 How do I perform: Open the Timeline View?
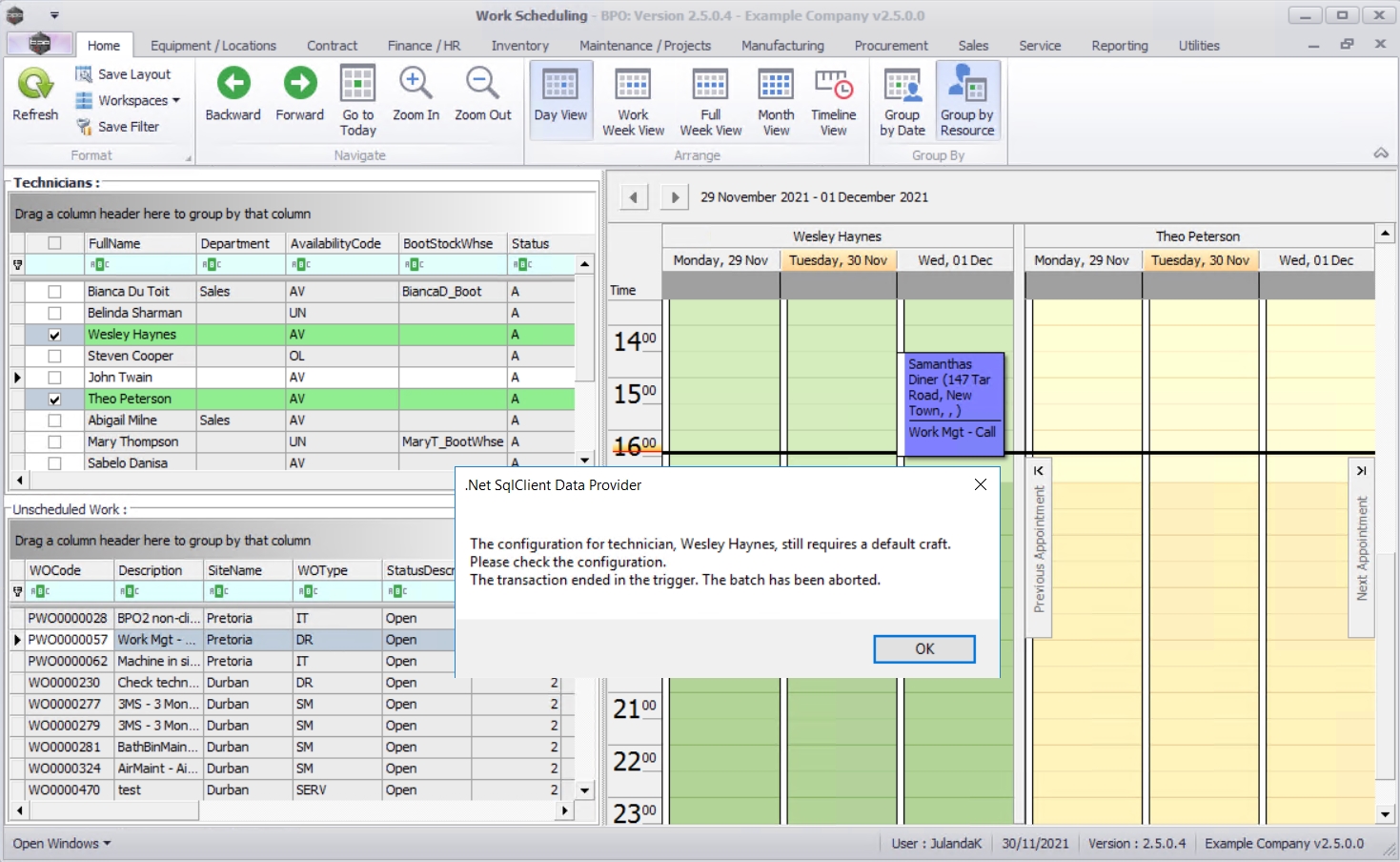(x=833, y=86)
